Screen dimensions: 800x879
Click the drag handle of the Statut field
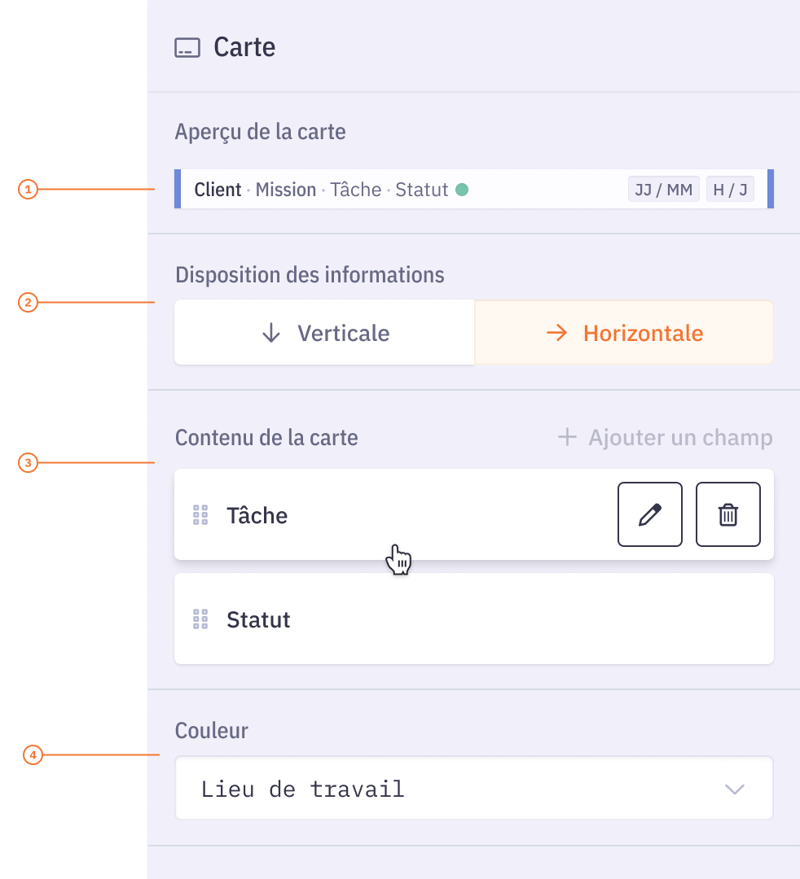(199, 618)
